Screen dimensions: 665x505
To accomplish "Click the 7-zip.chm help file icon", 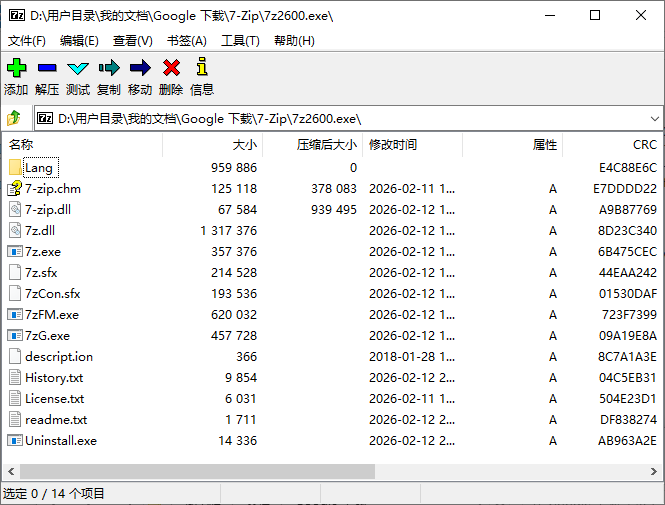I will pos(15,188).
